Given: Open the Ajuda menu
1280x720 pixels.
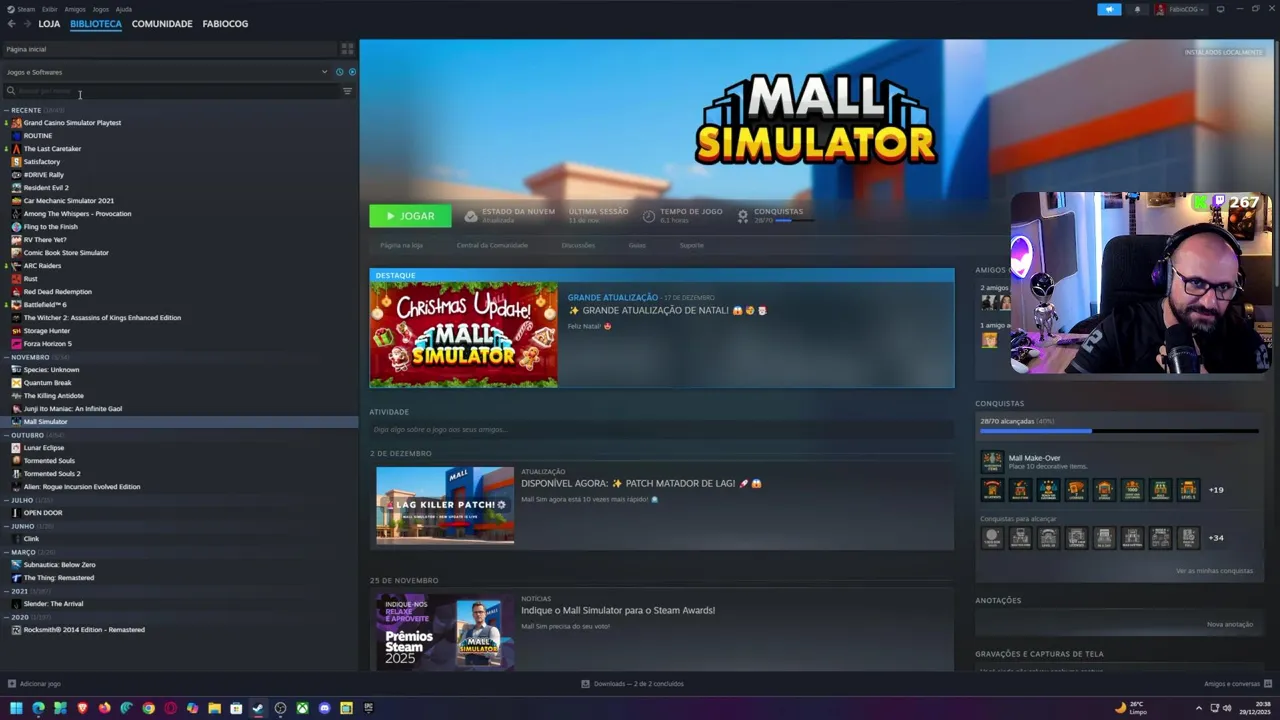Looking at the screenshot, I should 124,9.
